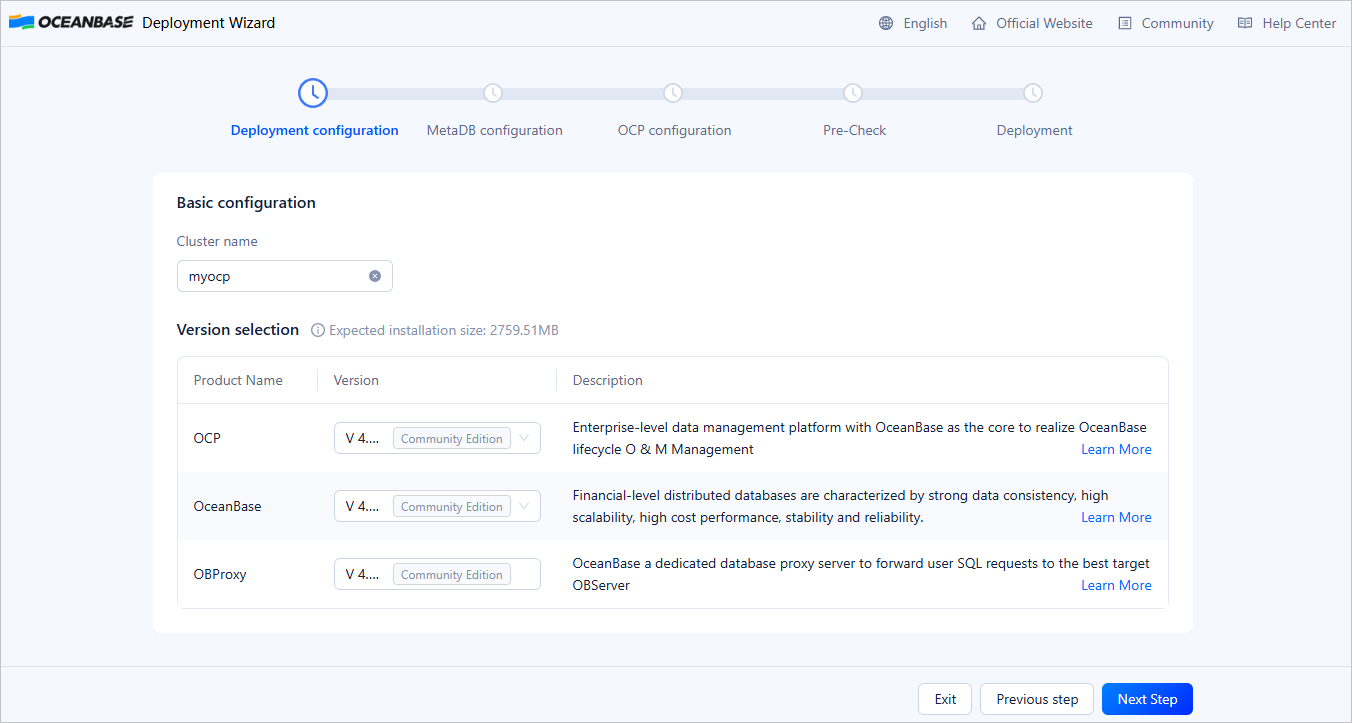
Task: Click Learn More next to OceanBase description
Action: pyautogui.click(x=1115, y=517)
